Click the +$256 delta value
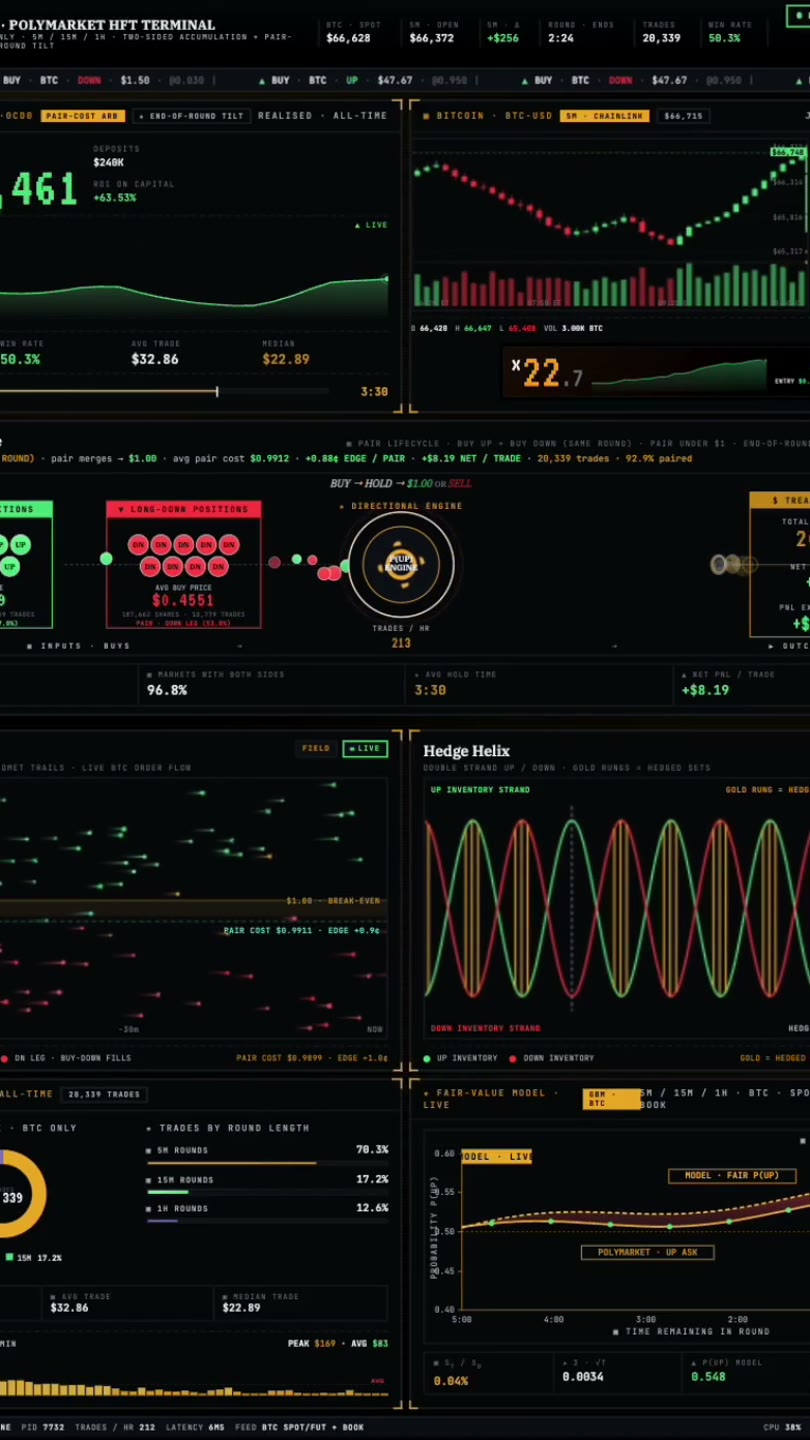Viewport: 810px width, 1440px height. (502, 38)
